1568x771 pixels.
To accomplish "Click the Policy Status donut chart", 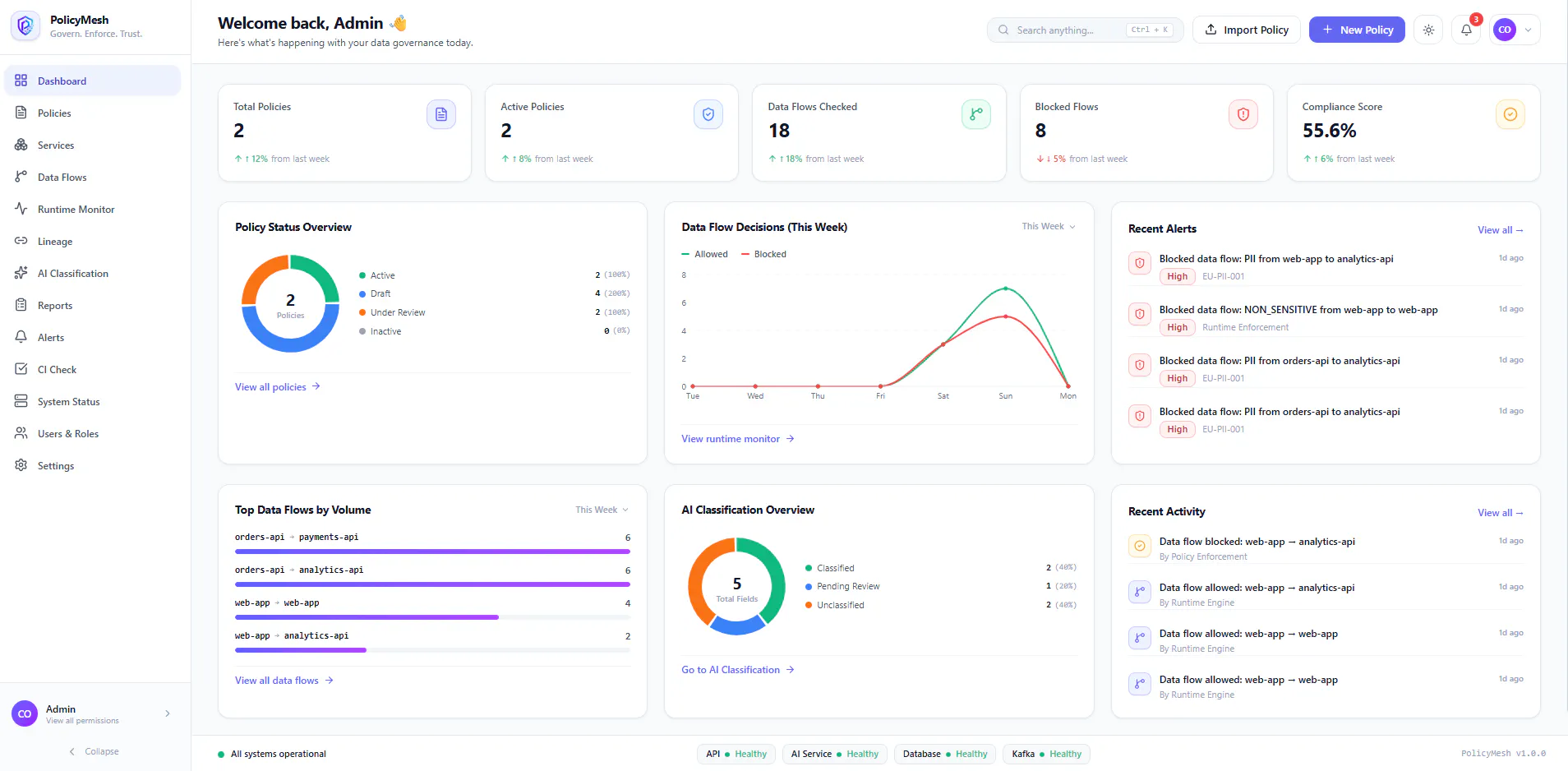I will coord(290,303).
